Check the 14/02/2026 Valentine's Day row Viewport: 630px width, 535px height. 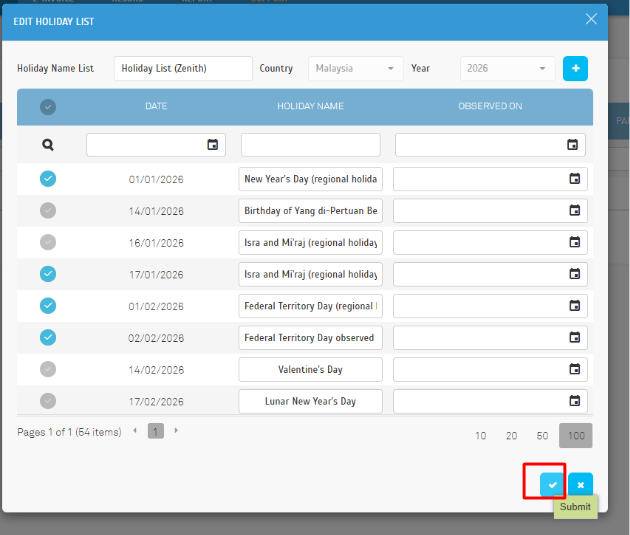point(48,370)
